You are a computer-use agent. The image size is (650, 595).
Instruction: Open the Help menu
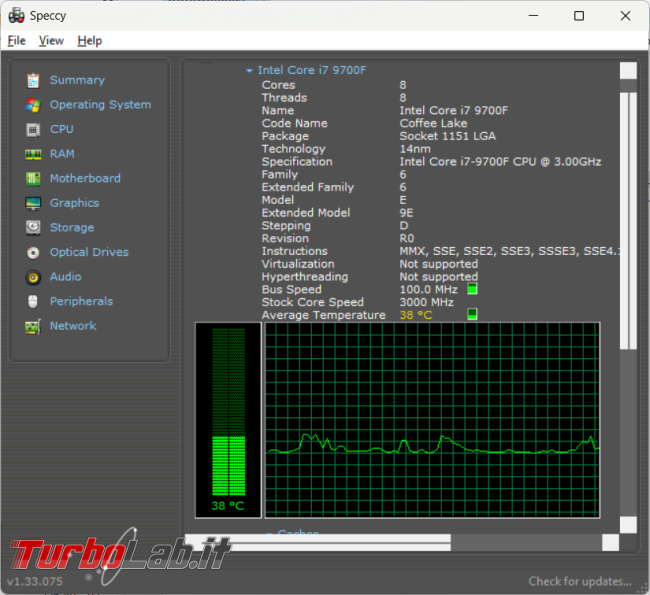pos(90,41)
